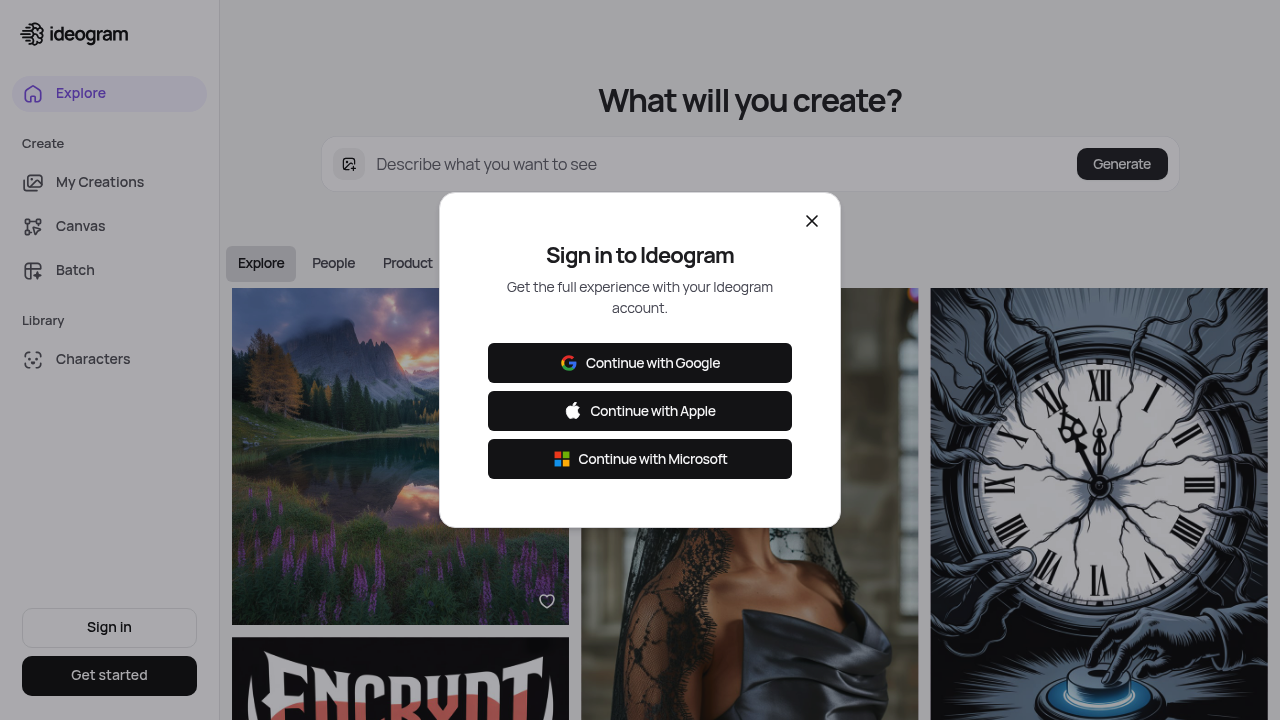The height and width of the screenshot is (720, 1280).
Task: Click the Characters face icon
Action: (33, 359)
